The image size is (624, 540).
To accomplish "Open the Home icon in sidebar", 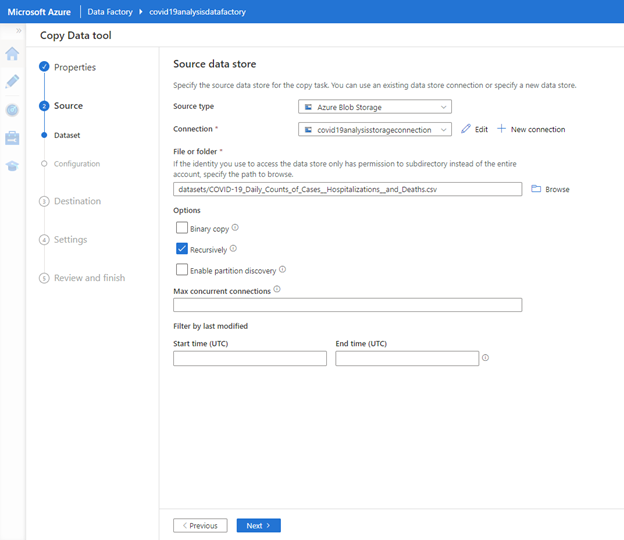I will 12,54.
